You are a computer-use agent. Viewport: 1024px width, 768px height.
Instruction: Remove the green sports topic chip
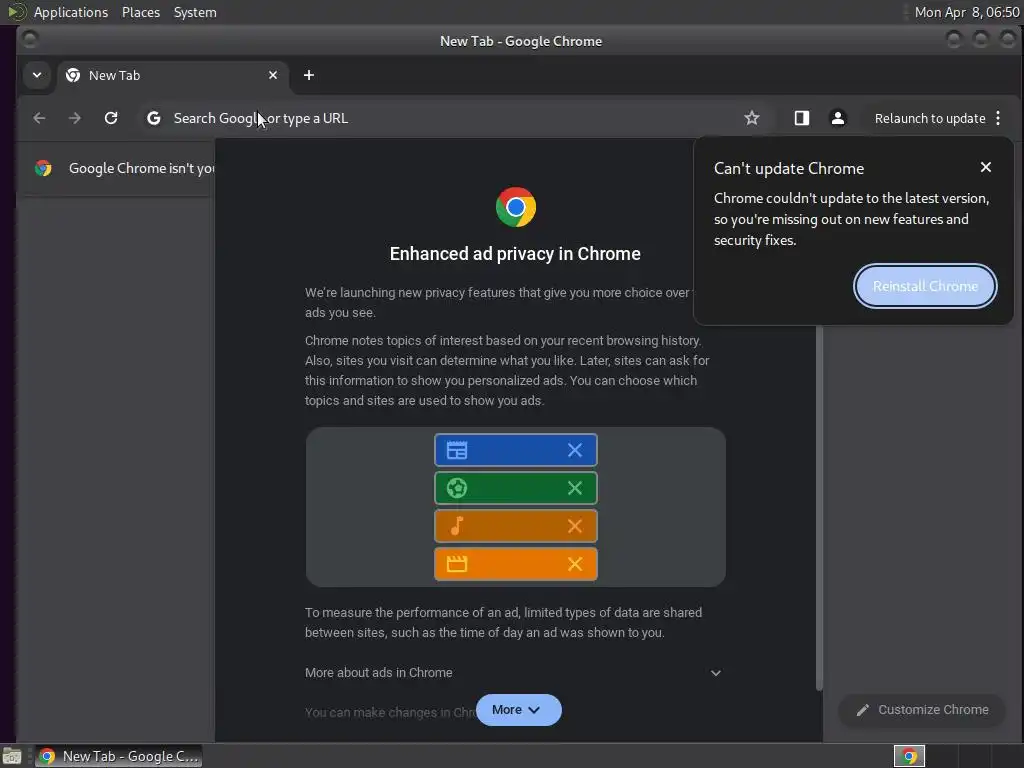(575, 488)
